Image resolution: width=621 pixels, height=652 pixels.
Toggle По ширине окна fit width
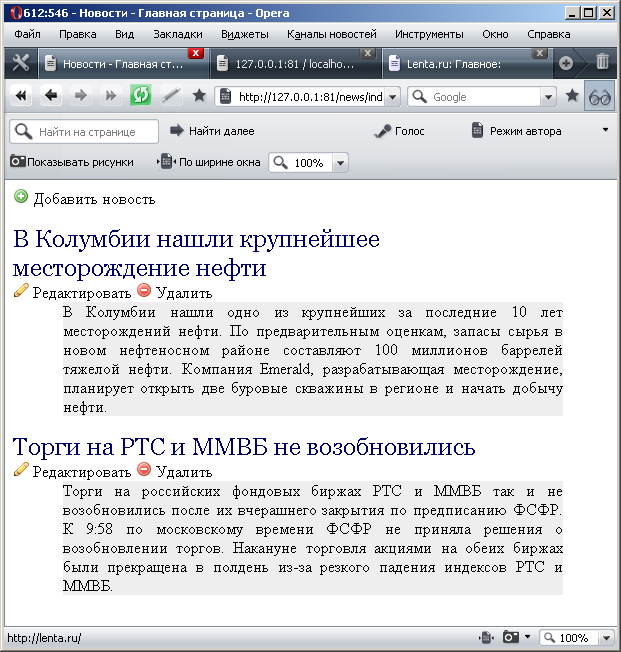click(x=208, y=162)
